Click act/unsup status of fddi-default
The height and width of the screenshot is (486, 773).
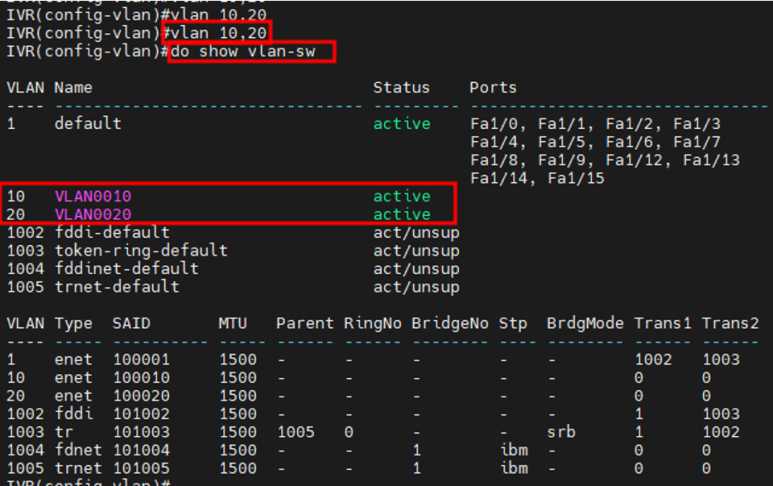(x=417, y=232)
